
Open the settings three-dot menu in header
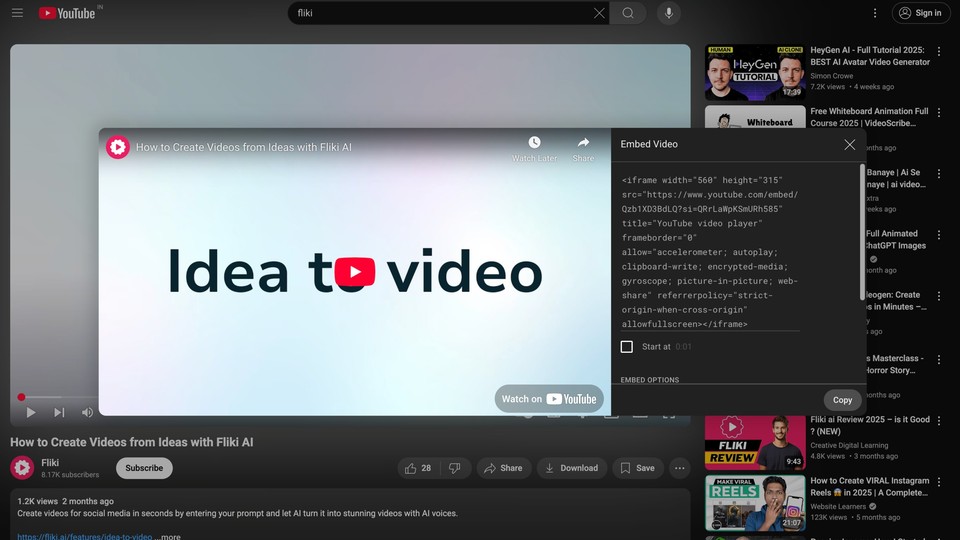coord(874,13)
